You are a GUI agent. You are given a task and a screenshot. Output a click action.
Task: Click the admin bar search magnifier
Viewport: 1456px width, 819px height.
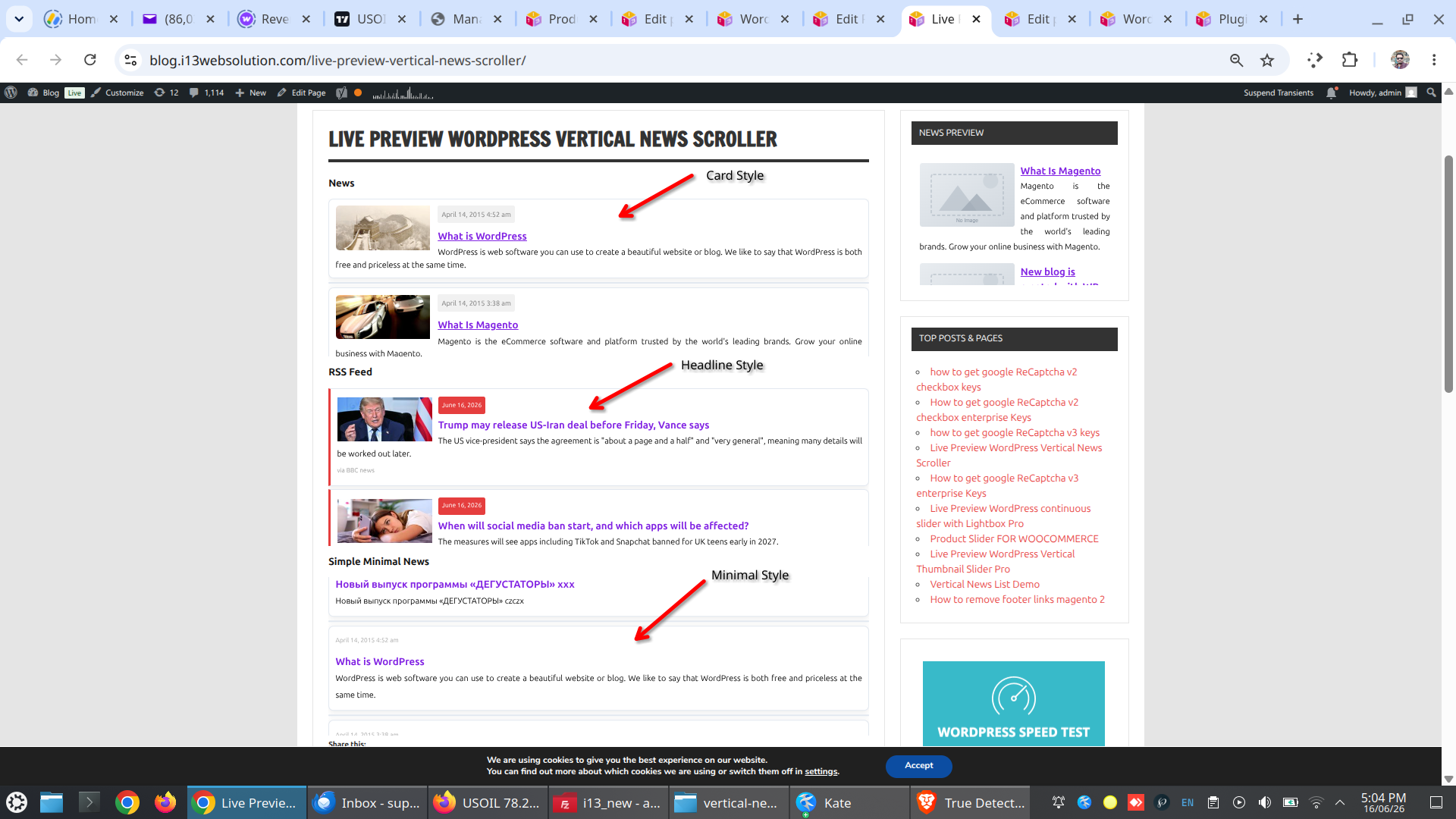coord(1431,93)
